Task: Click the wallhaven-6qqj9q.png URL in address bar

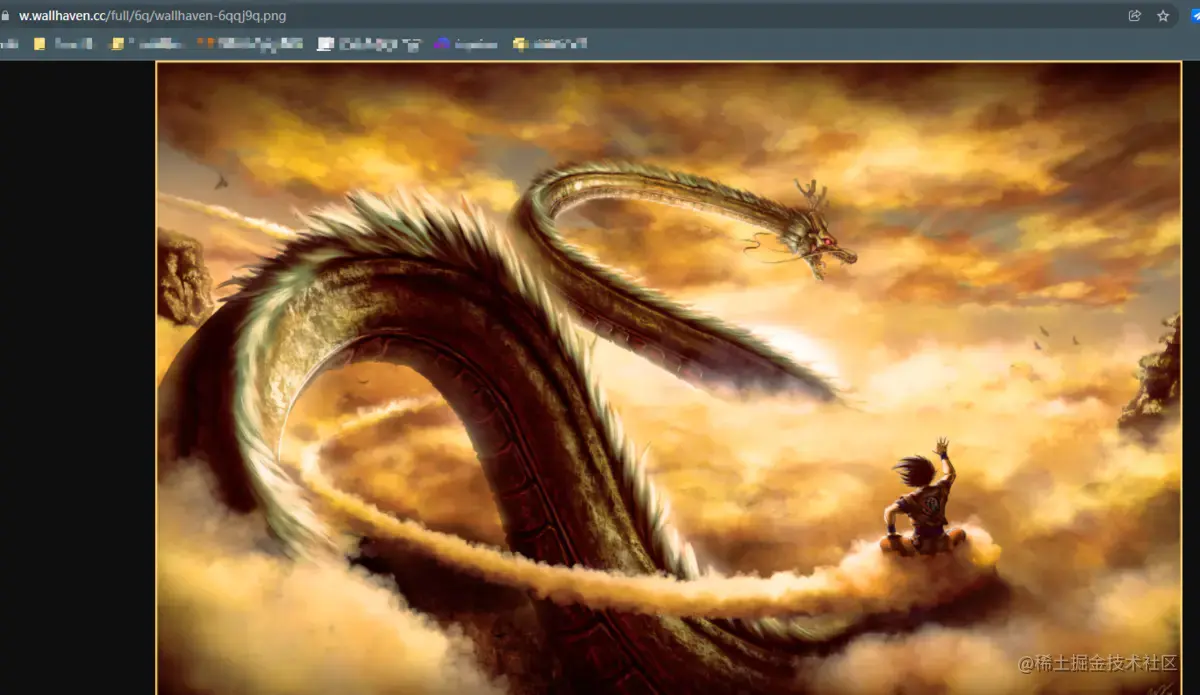Action: coord(152,16)
